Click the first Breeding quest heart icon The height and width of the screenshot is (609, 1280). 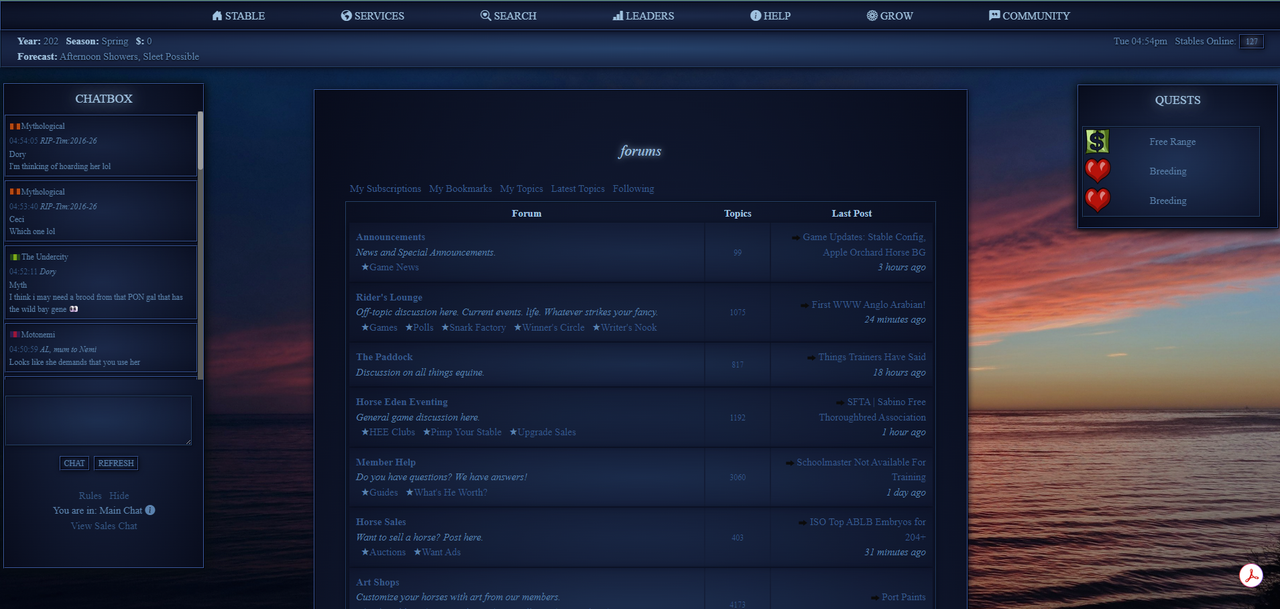(1098, 171)
